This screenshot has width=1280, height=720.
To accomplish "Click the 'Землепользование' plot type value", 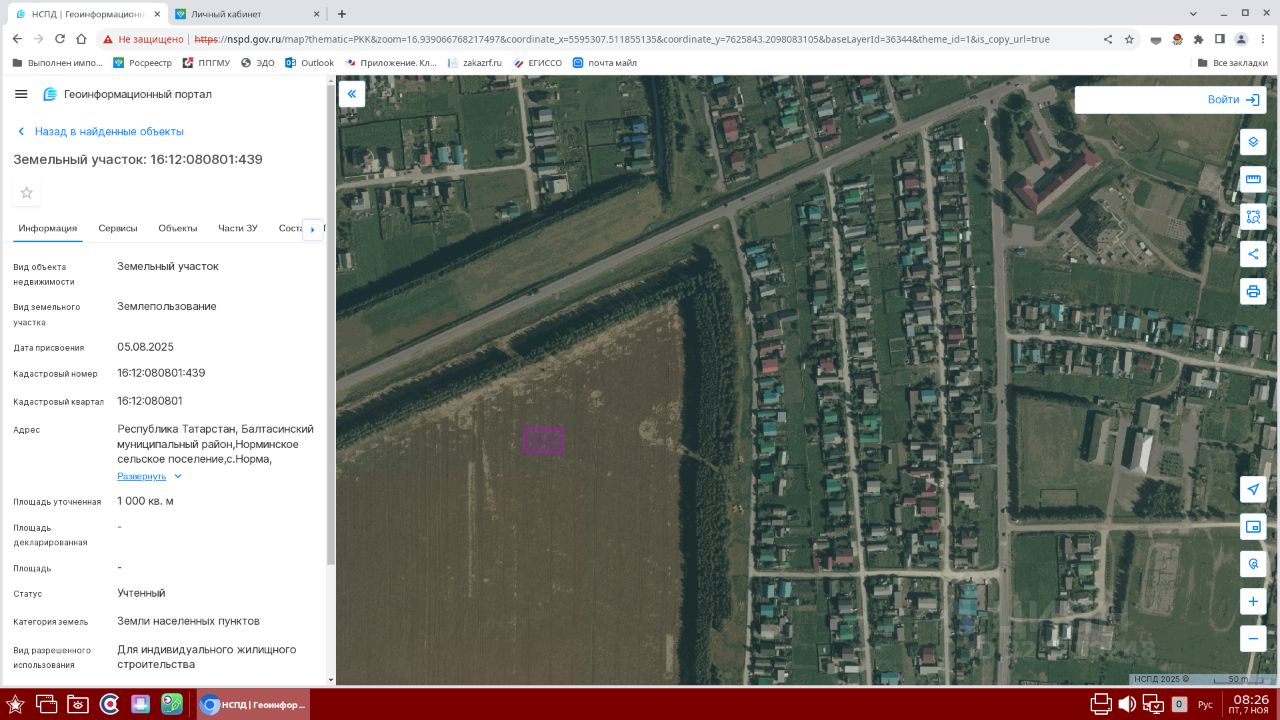I will [x=167, y=306].
